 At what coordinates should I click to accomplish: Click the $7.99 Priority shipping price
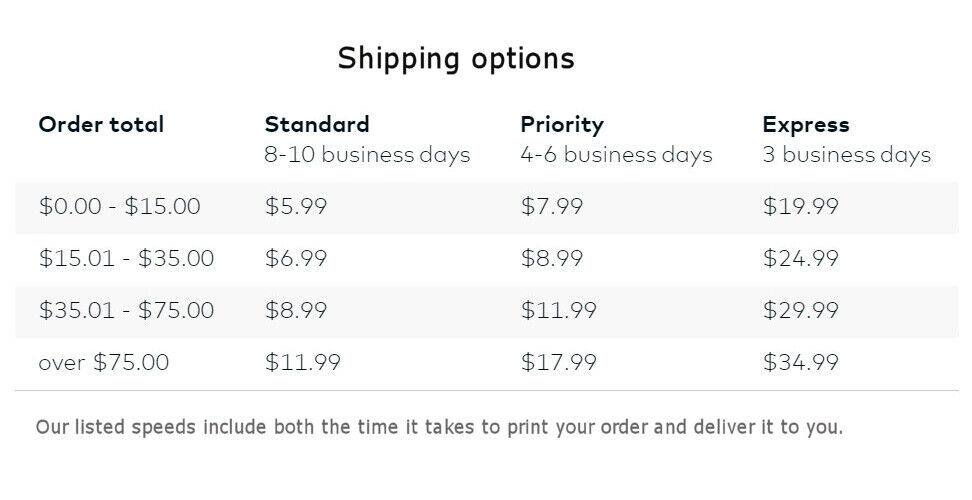click(552, 207)
